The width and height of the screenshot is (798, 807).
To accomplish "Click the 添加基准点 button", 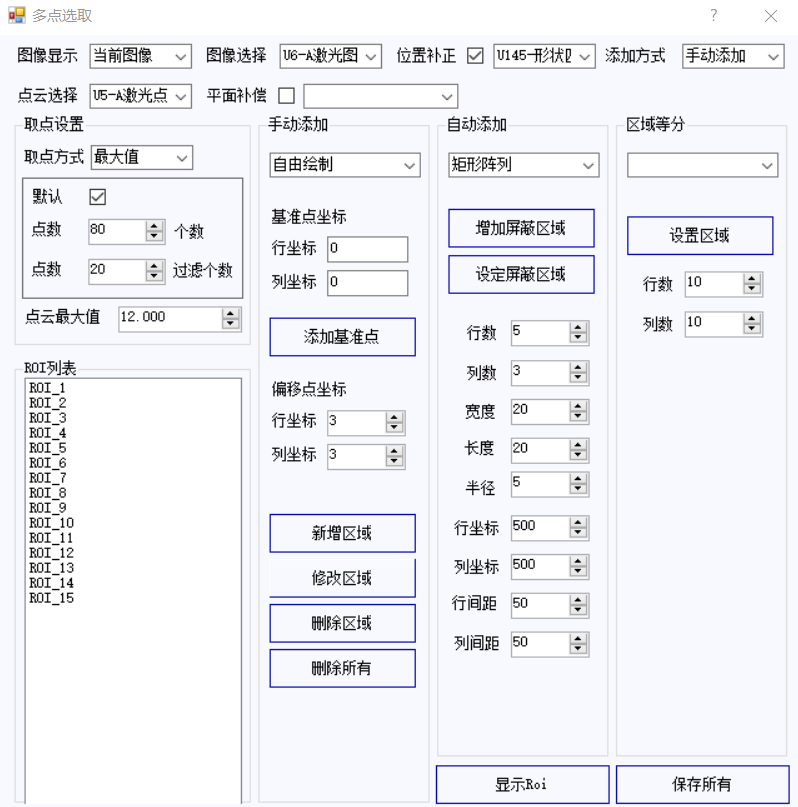I will click(342, 337).
